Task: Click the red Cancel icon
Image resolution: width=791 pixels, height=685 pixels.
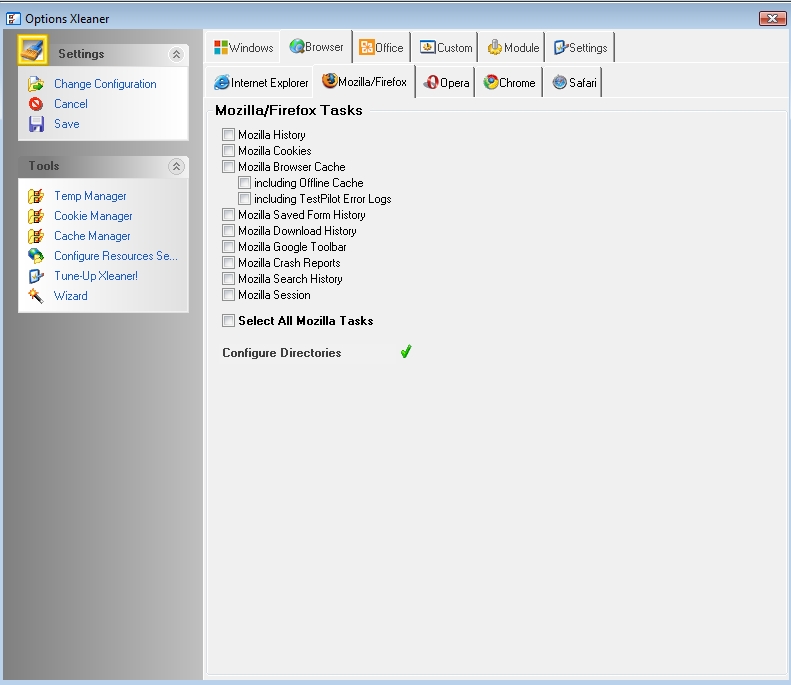Action: point(36,104)
